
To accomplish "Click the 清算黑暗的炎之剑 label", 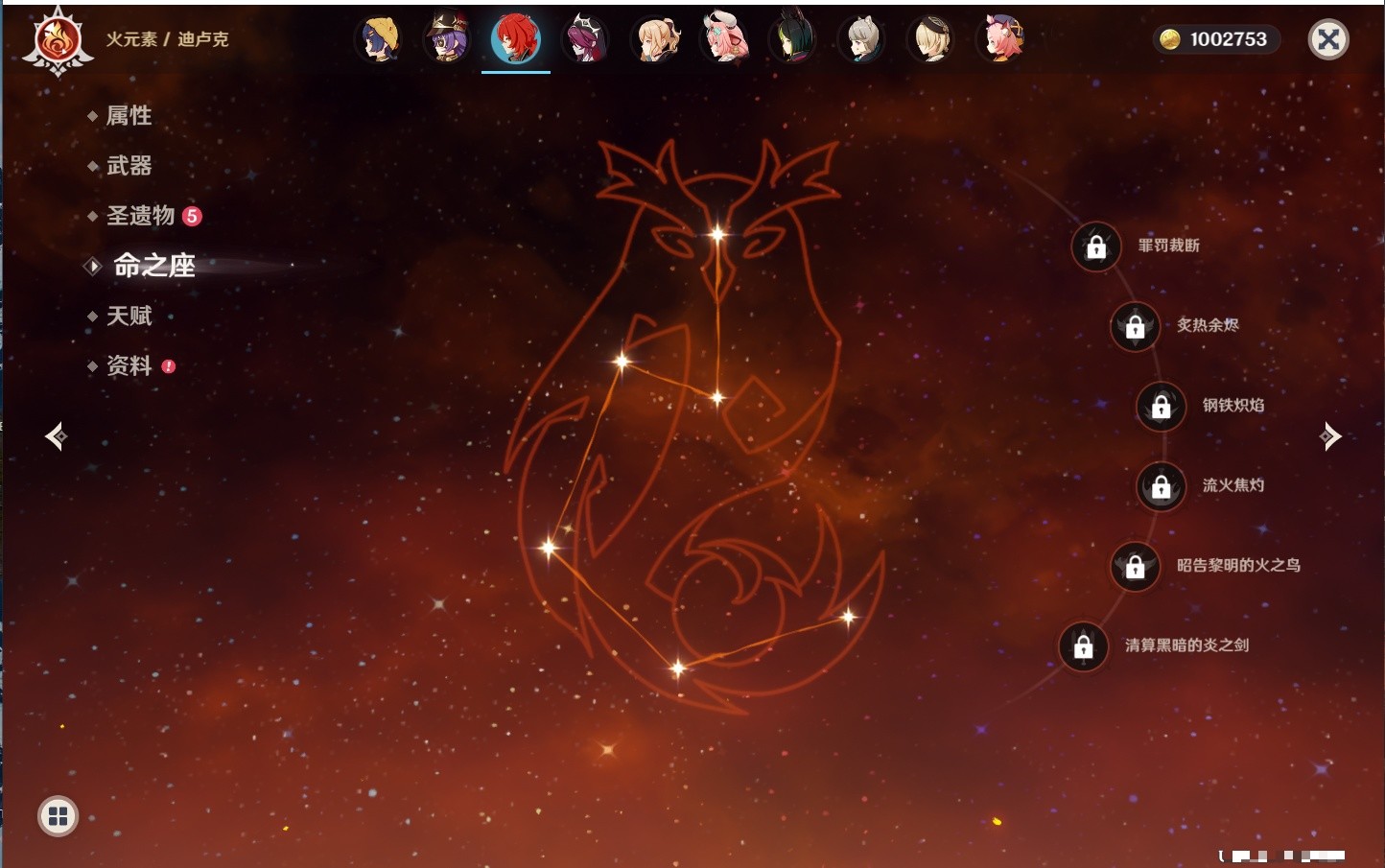I will pos(1186,645).
